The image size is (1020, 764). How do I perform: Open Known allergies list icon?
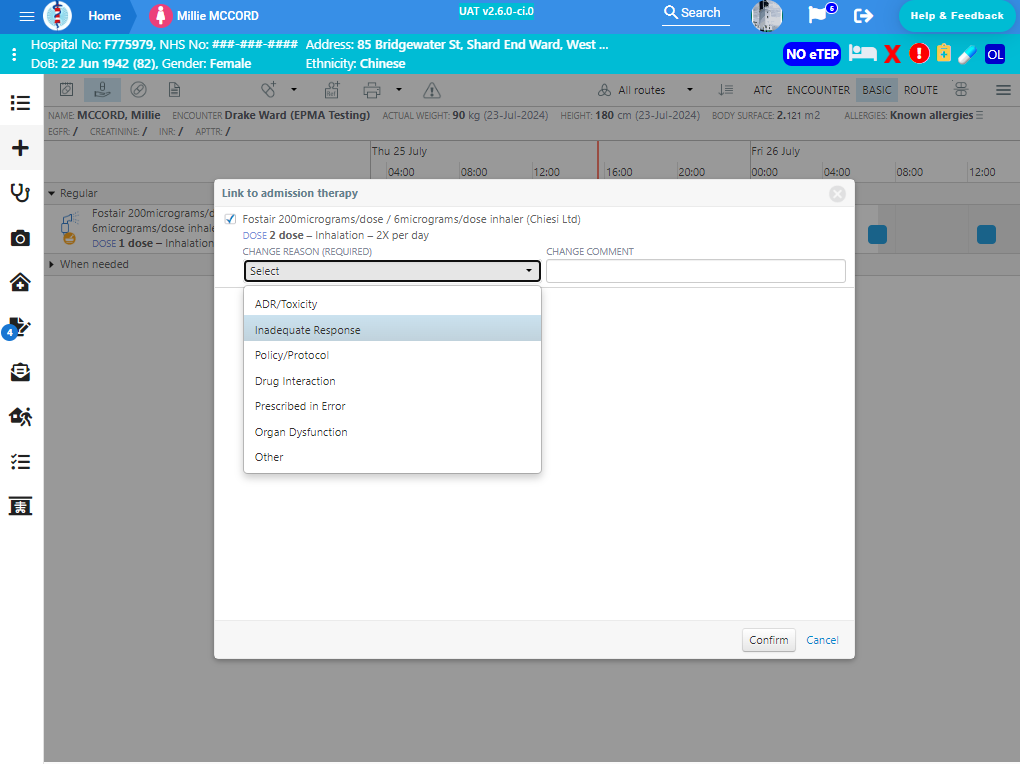[979, 115]
